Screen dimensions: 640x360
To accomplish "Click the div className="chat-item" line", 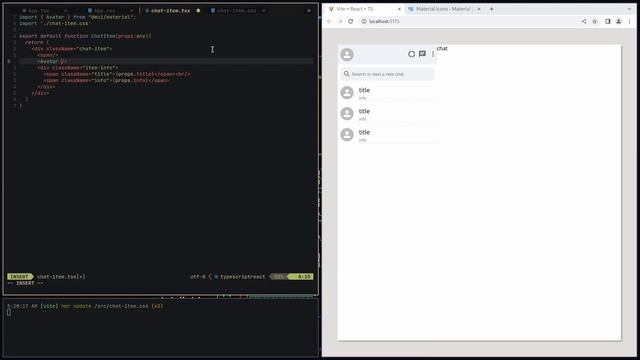I will tap(72, 49).
